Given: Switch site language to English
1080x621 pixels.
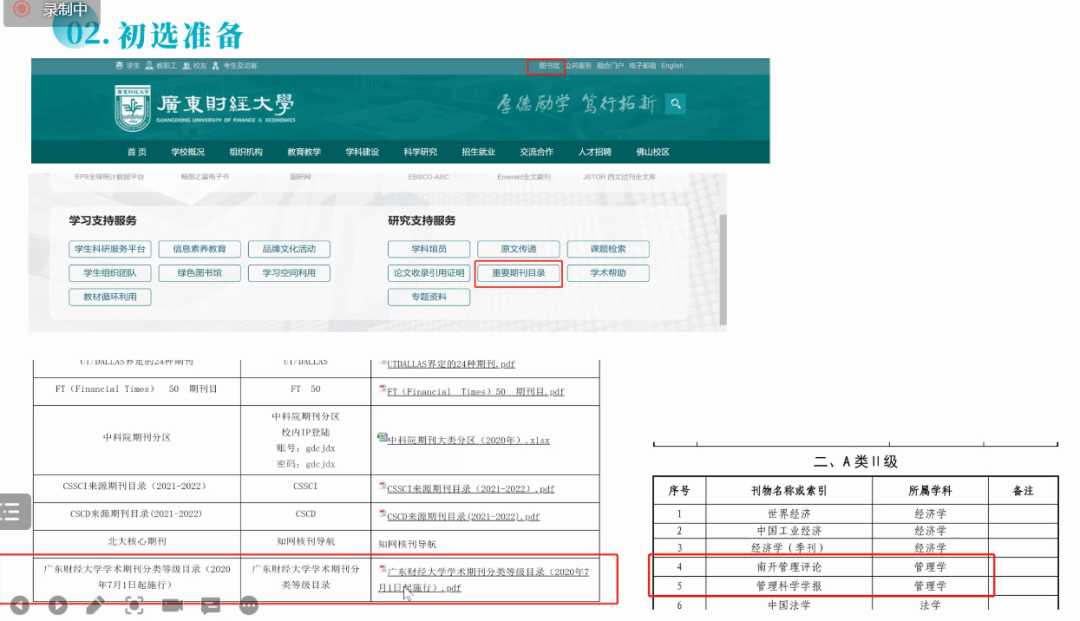Looking at the screenshot, I should [x=672, y=66].
